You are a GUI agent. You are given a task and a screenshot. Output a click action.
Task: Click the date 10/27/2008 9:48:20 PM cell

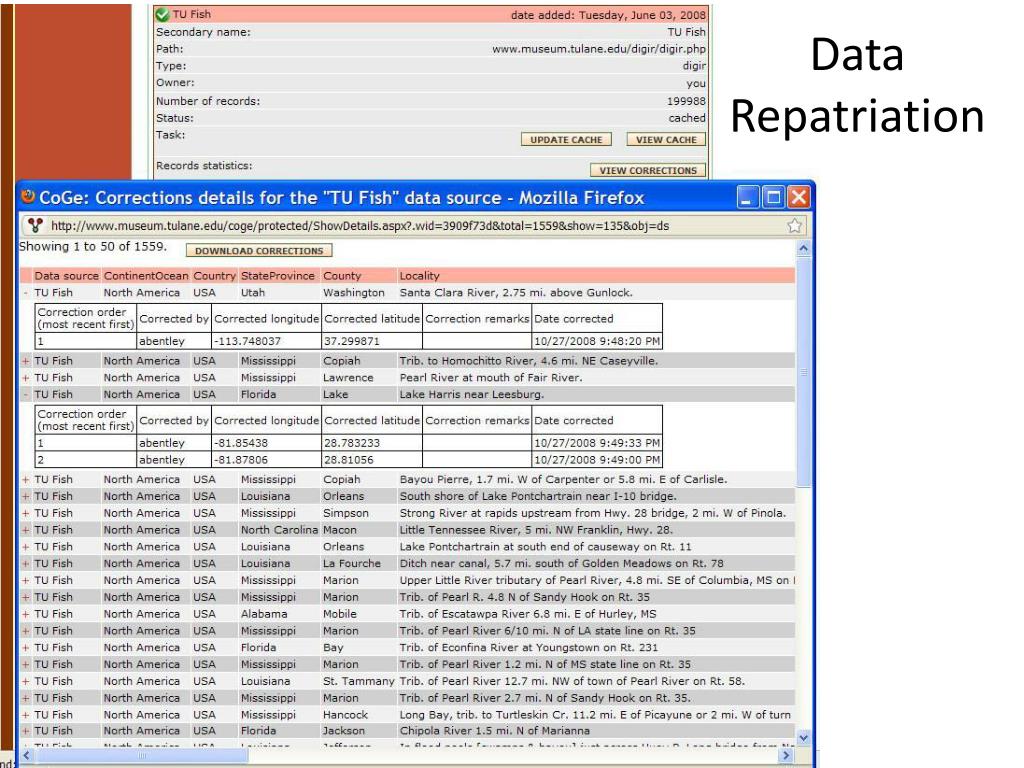point(597,341)
